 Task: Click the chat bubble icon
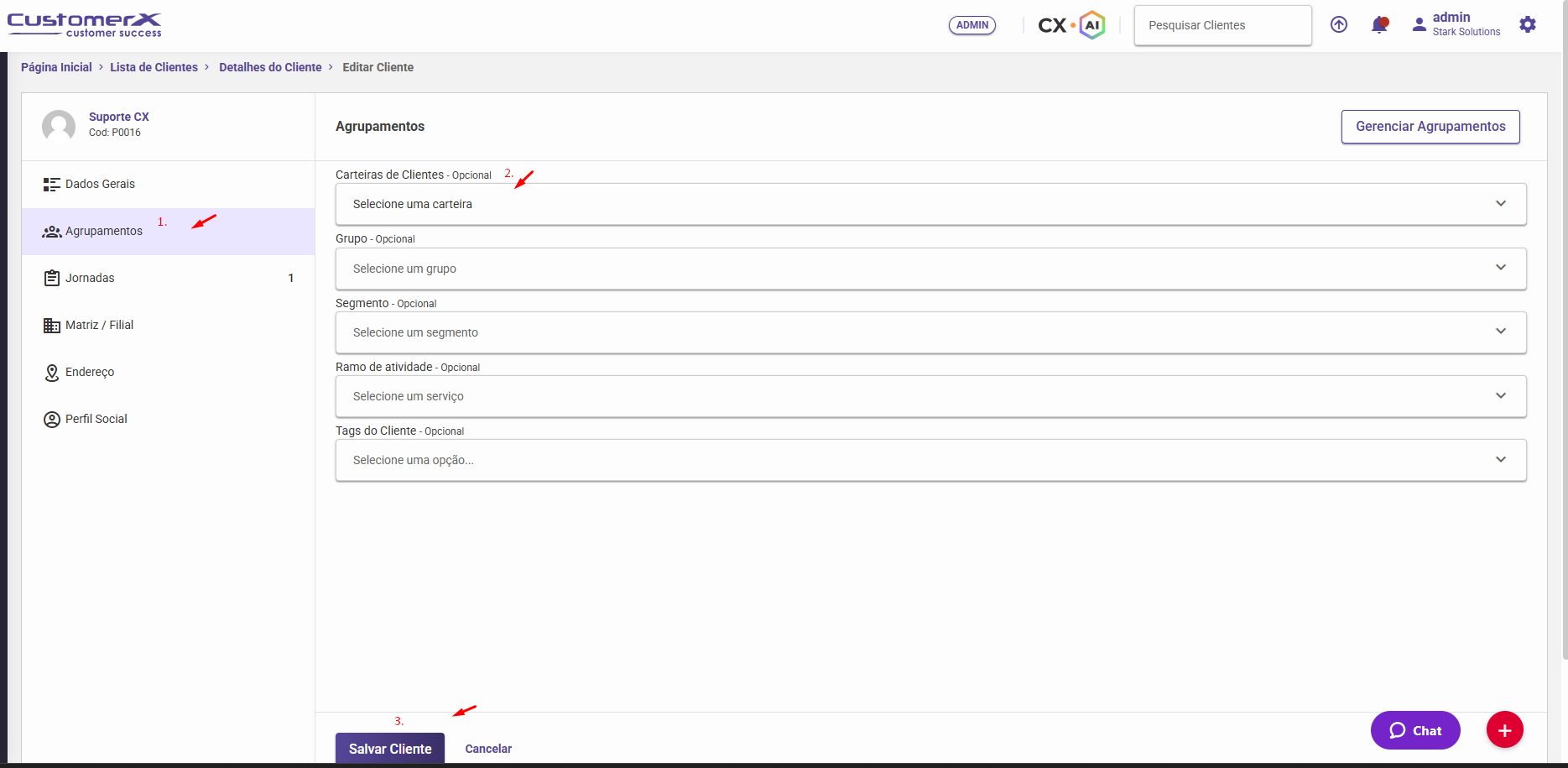1398,730
